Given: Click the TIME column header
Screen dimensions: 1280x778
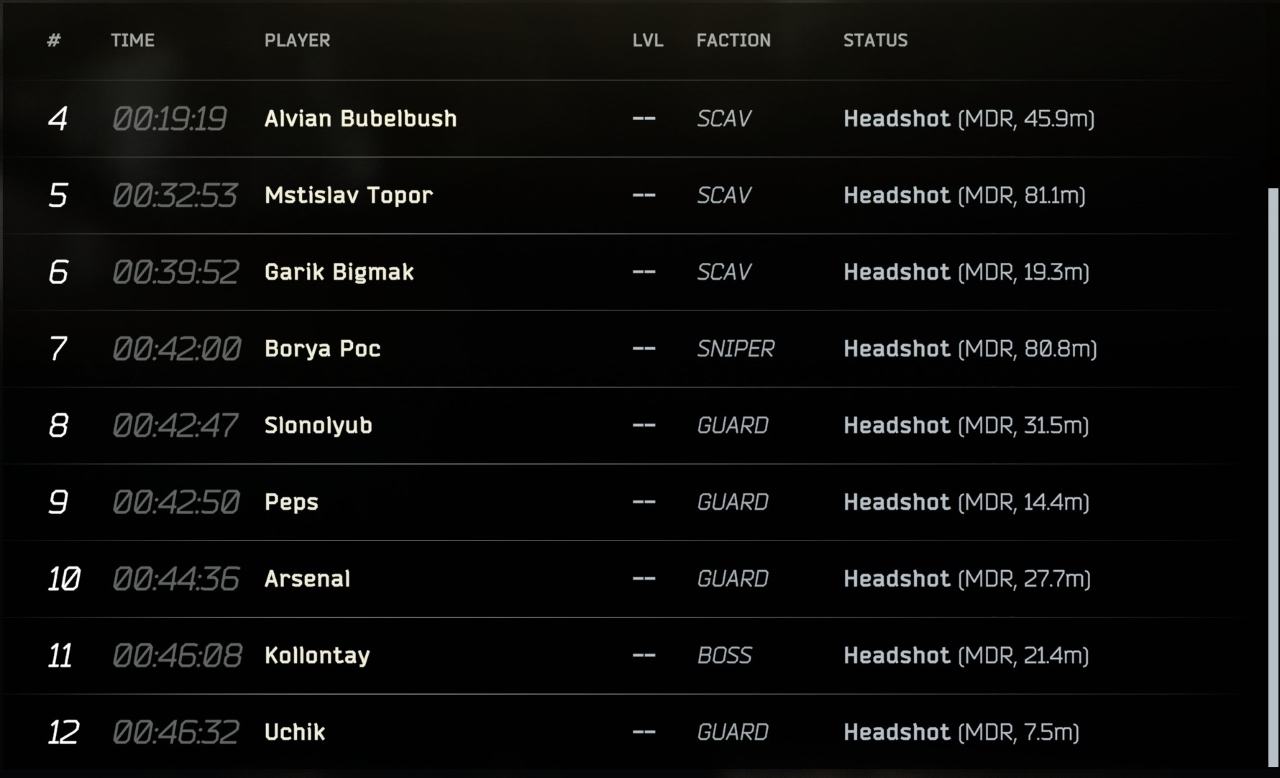Looking at the screenshot, I should click(133, 40).
